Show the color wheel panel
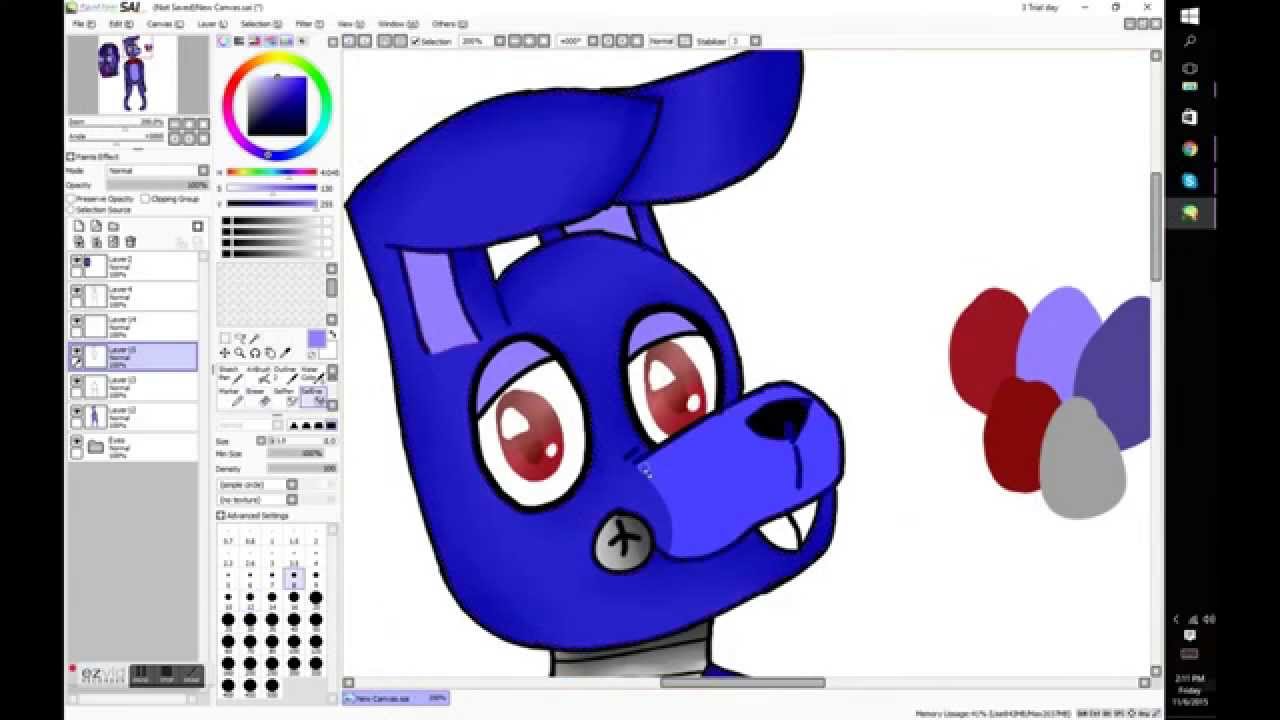Screen dimensions: 1280x720 224,41
